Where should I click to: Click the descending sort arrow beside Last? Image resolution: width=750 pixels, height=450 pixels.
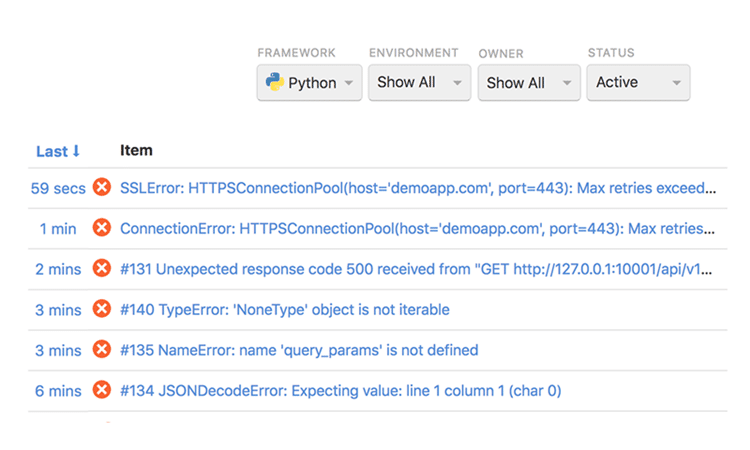(76, 151)
